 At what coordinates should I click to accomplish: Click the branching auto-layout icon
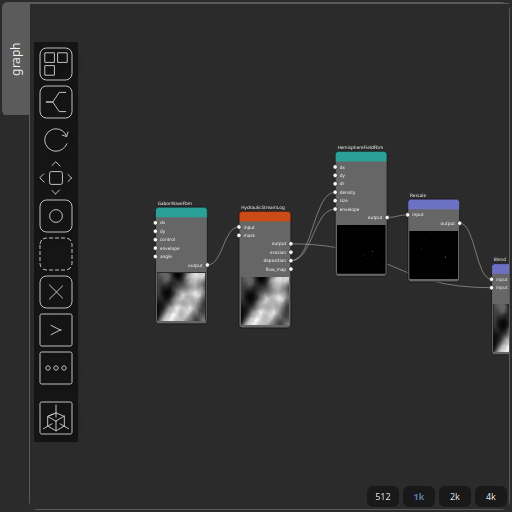coord(56,102)
